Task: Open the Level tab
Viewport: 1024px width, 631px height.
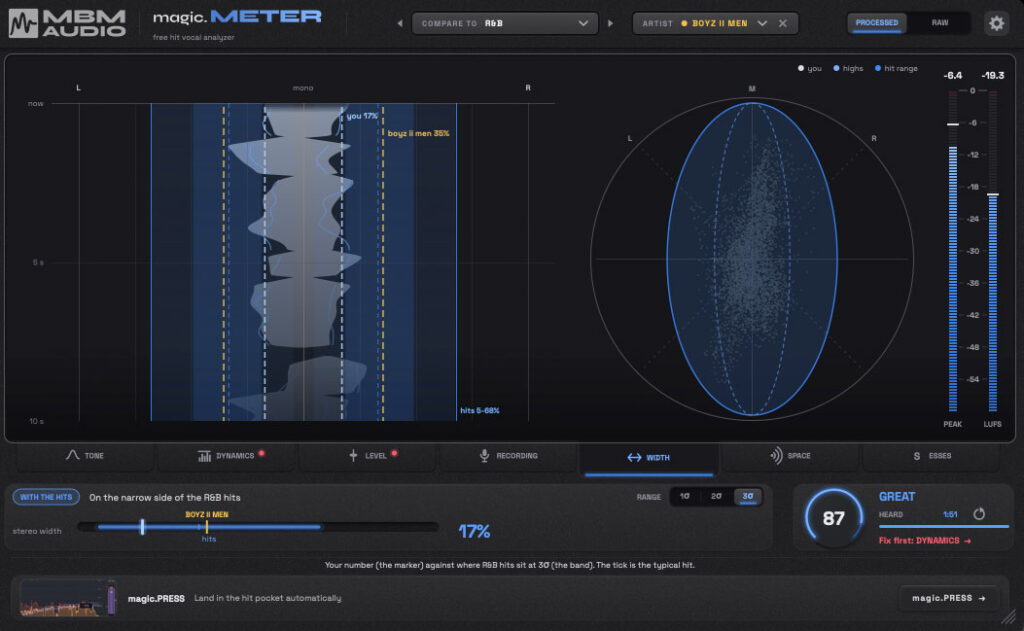Action: click(368, 456)
